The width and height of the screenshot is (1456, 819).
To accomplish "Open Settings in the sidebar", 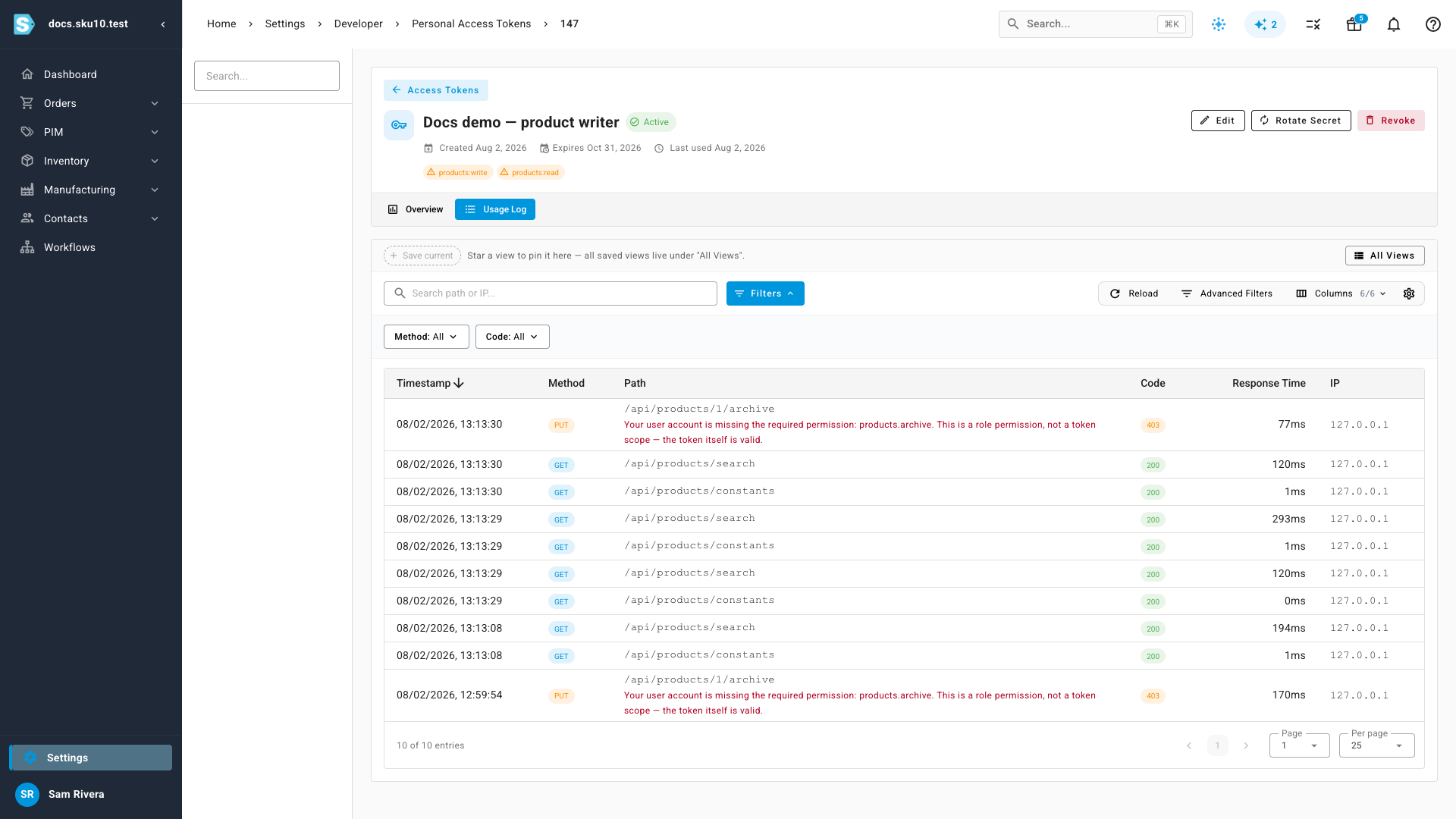I will (91, 758).
